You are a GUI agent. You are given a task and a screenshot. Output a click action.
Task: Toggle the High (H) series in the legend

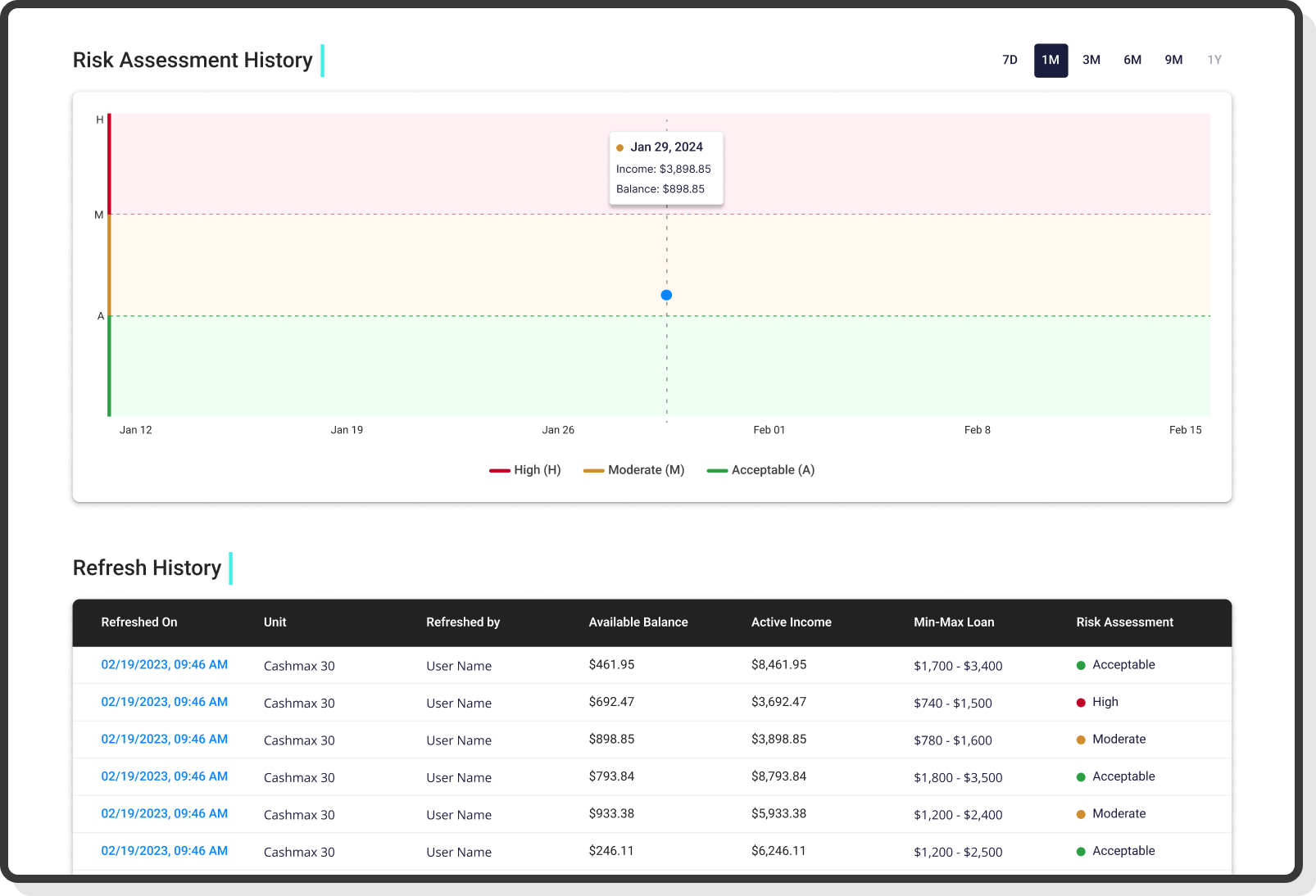point(525,469)
